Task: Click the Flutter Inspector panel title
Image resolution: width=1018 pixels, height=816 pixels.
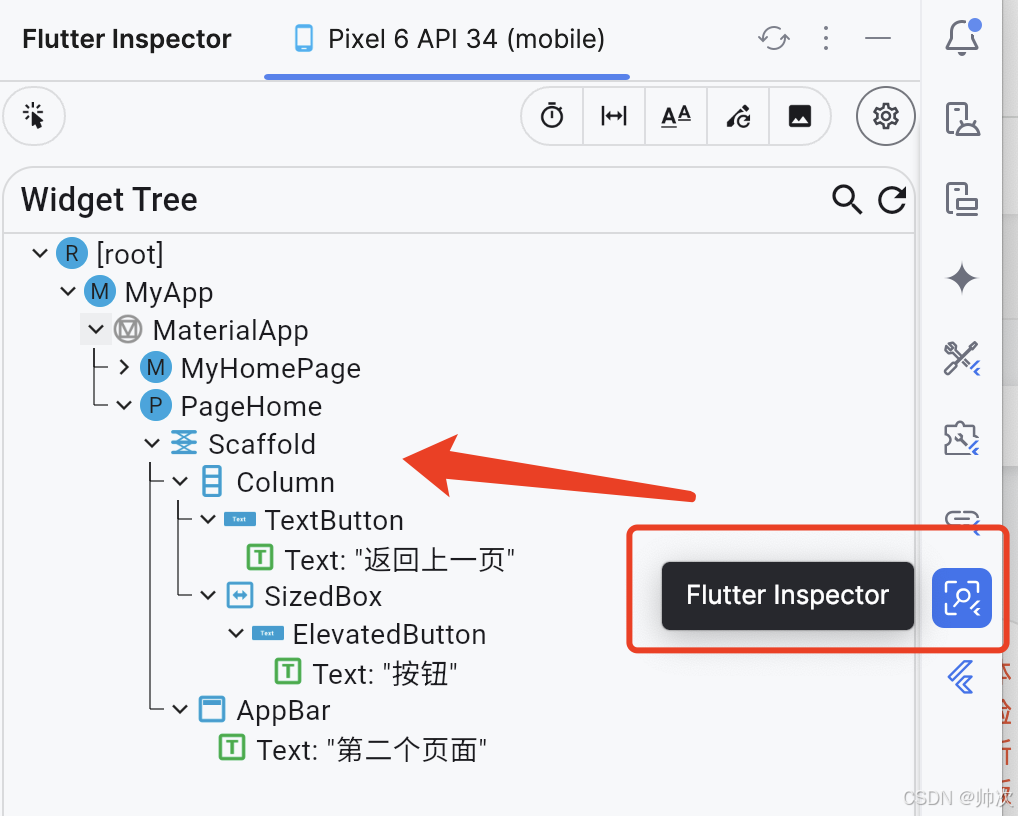Action: click(127, 39)
